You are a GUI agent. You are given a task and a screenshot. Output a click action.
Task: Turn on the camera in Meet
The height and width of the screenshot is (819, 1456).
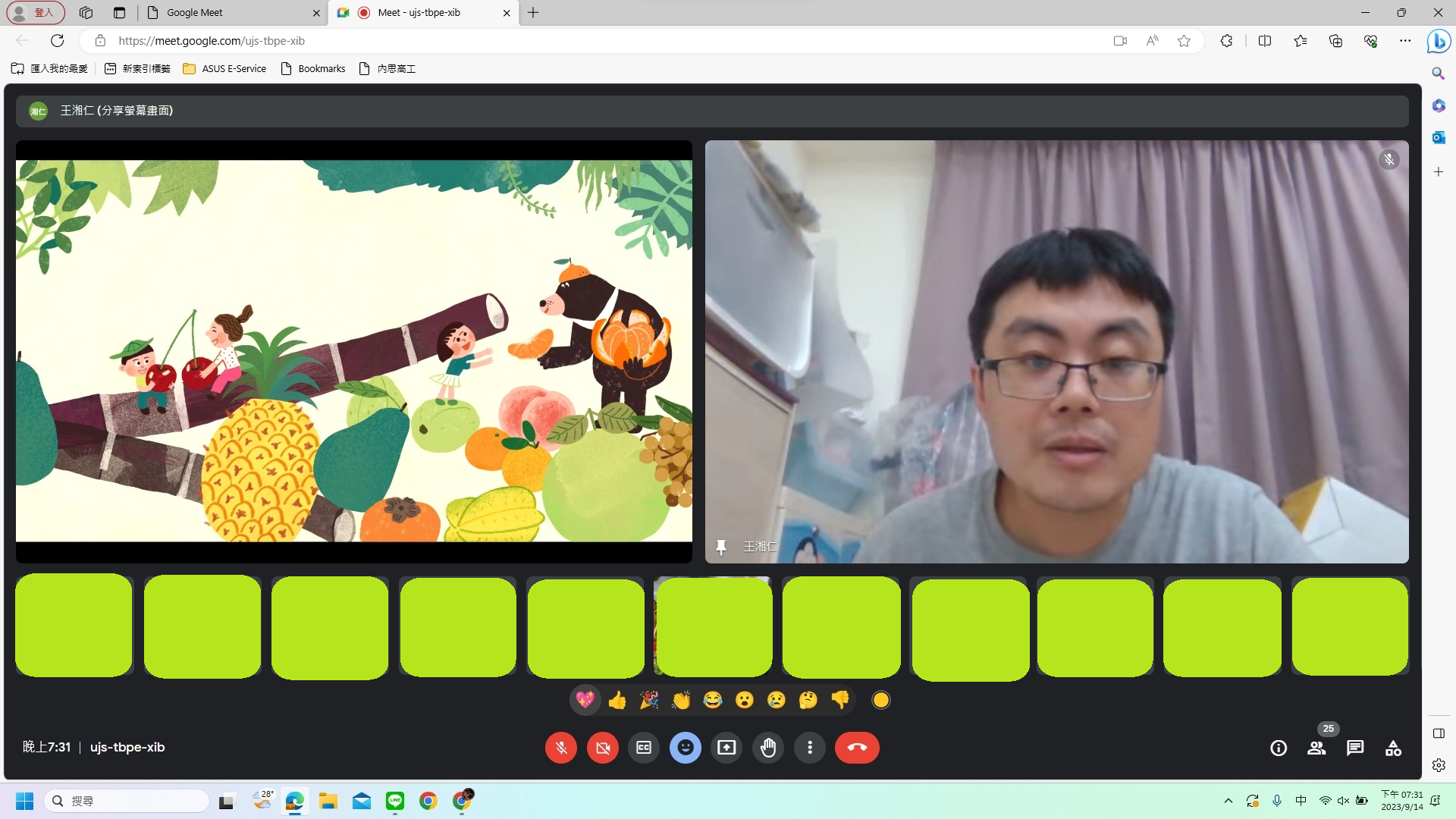pos(603,748)
